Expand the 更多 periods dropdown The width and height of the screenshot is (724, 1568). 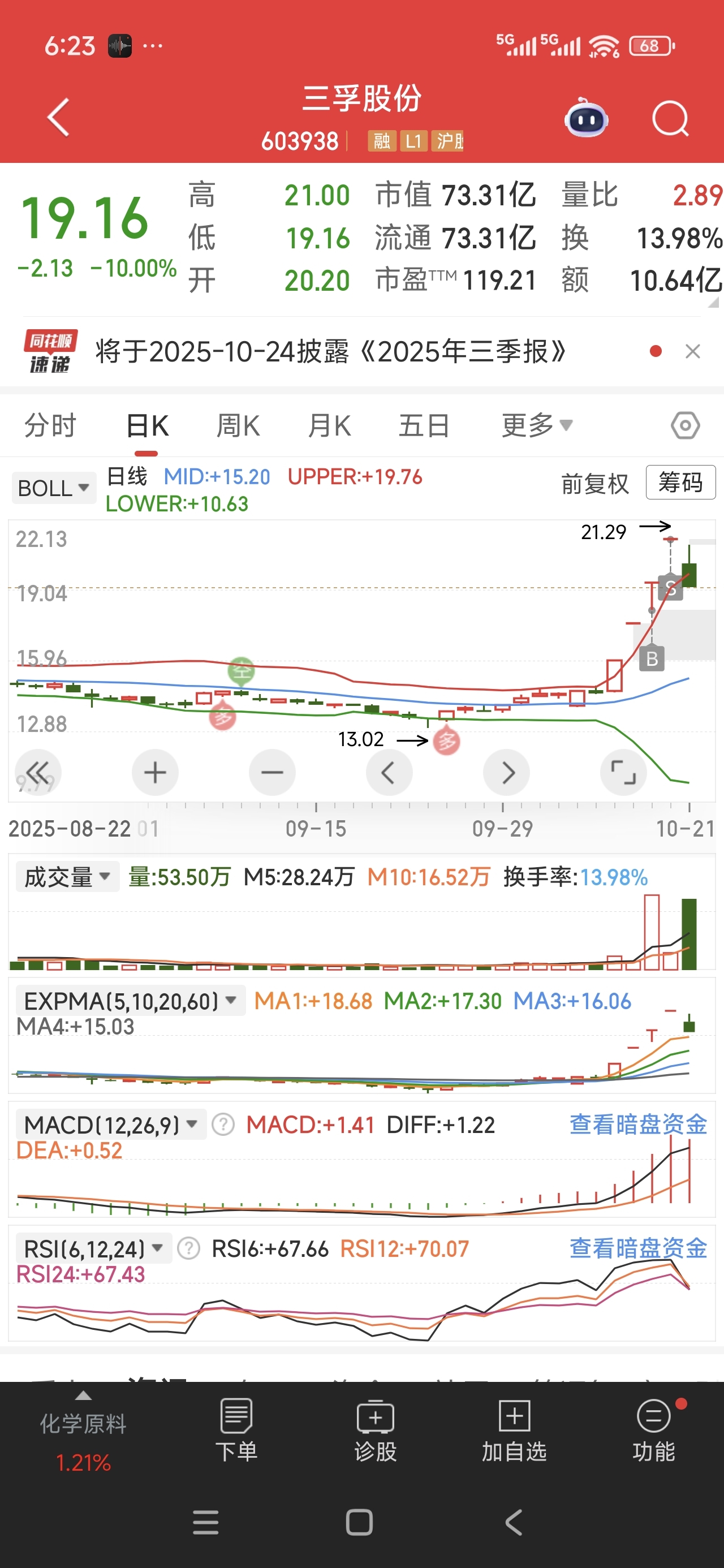coord(536,425)
